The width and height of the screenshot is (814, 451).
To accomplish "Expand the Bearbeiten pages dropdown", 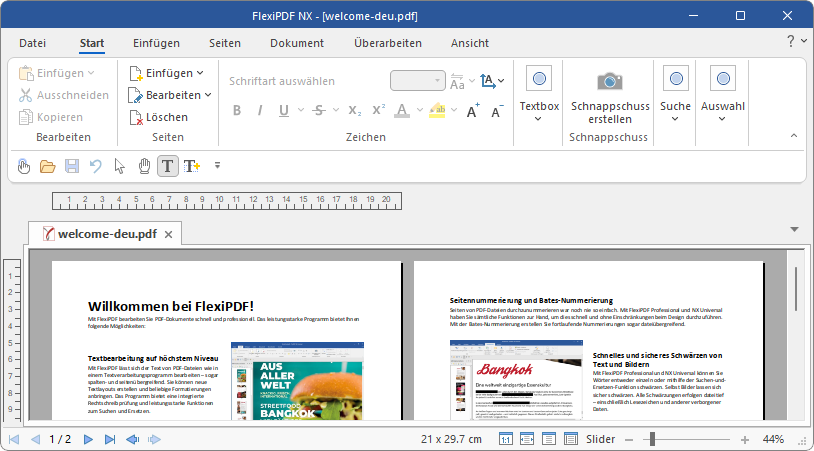I will (x=171, y=95).
